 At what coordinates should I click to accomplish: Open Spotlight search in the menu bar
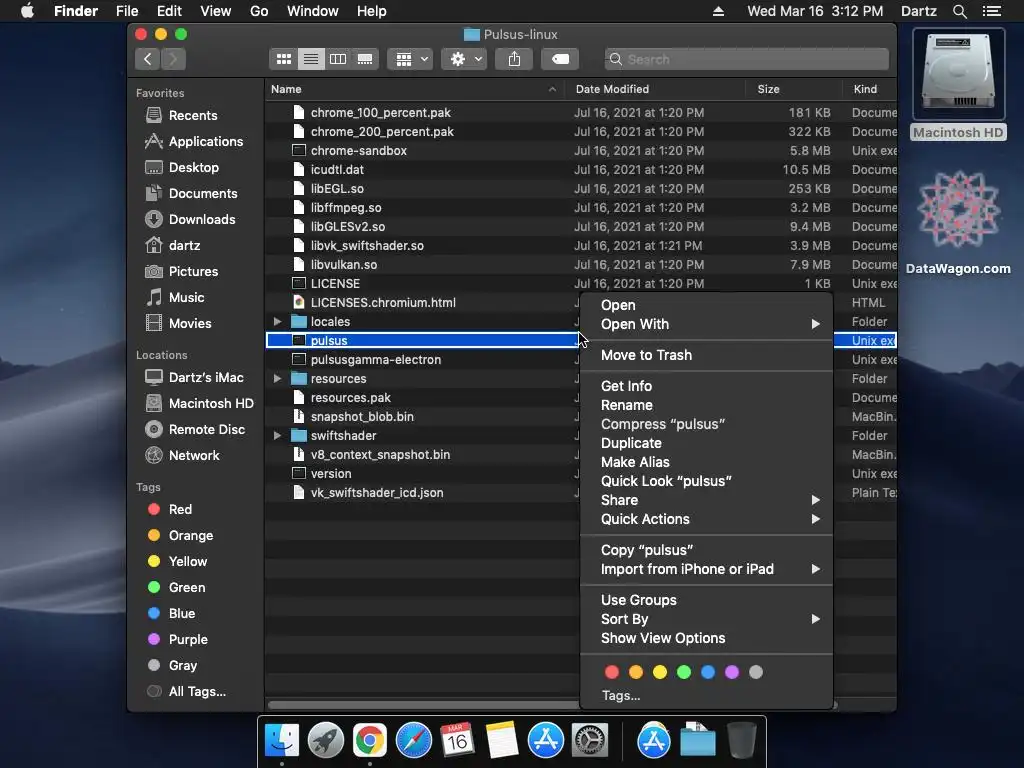[x=959, y=11]
